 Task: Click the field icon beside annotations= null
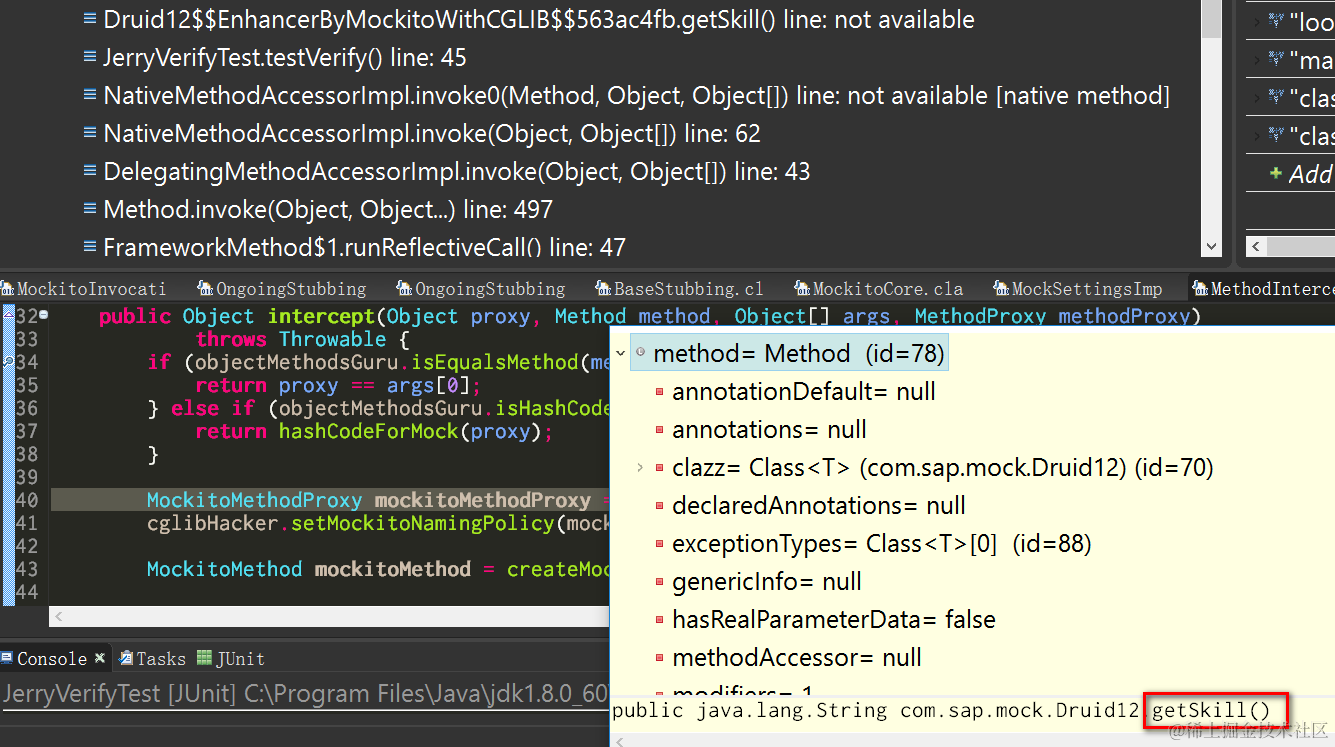click(659, 430)
